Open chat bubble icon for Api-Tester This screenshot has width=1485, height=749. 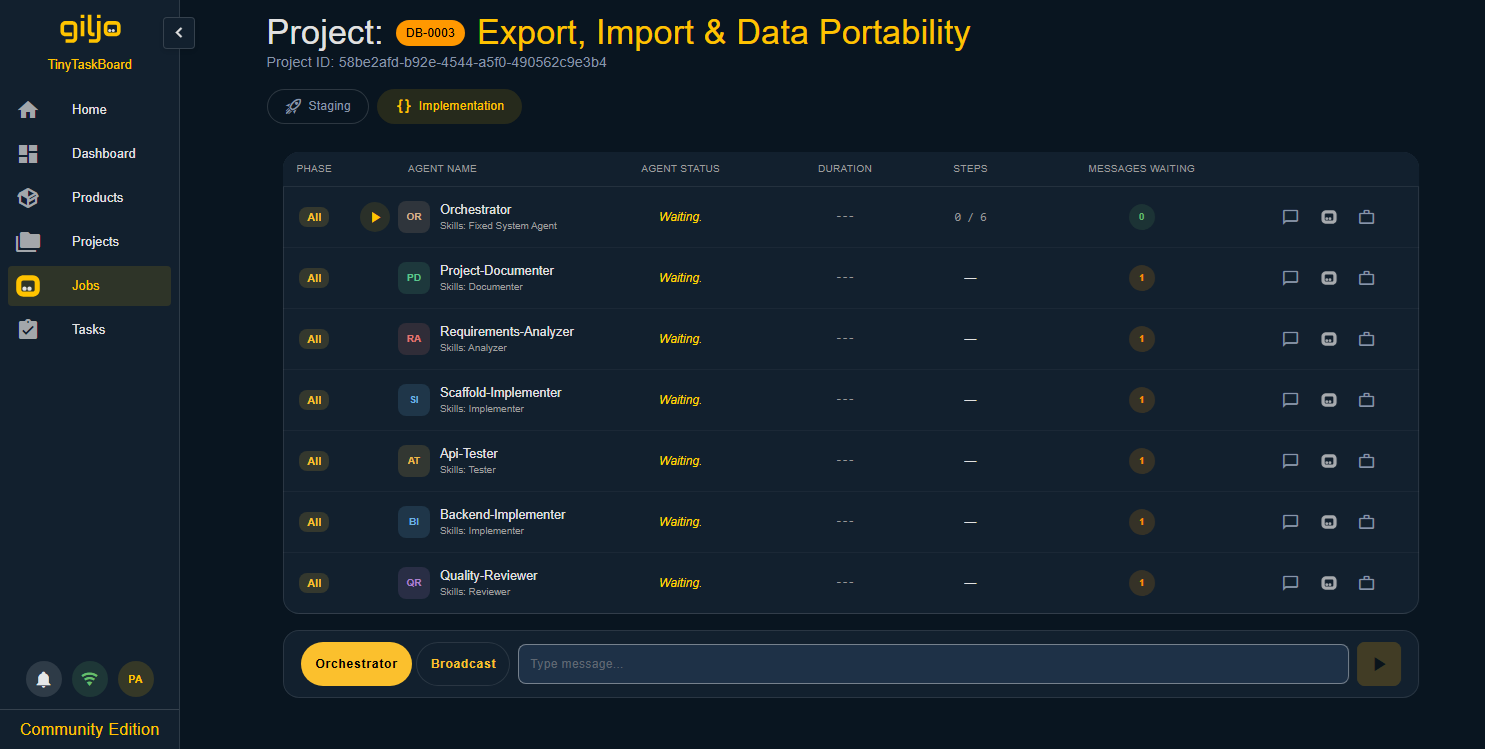(1290, 461)
